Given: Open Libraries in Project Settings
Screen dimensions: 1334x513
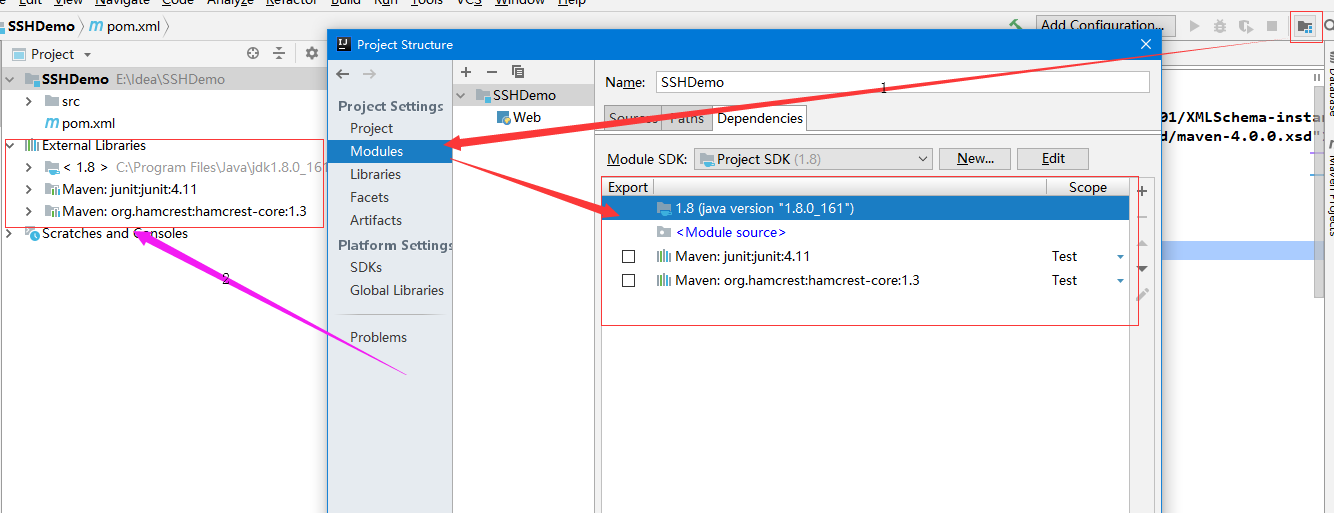Looking at the screenshot, I should click(x=375, y=174).
